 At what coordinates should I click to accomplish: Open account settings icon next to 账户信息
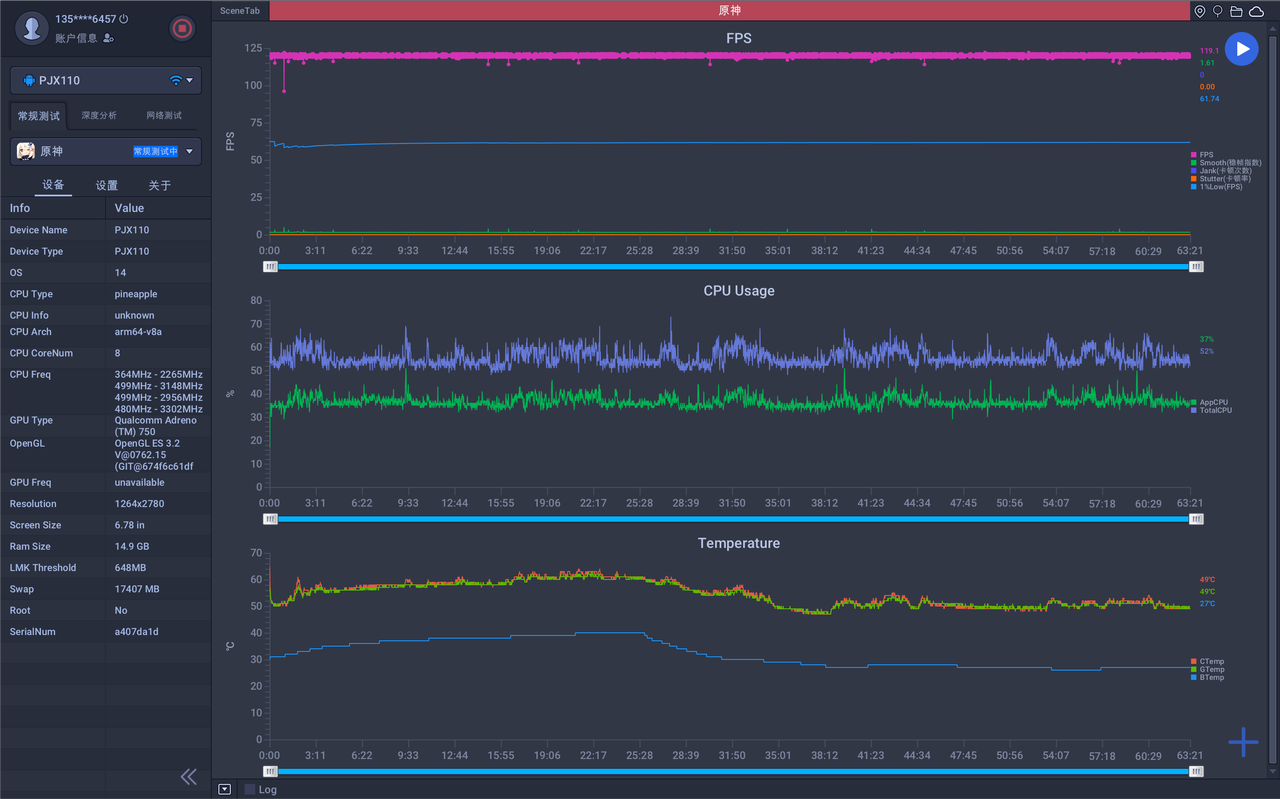pyautogui.click(x=109, y=38)
